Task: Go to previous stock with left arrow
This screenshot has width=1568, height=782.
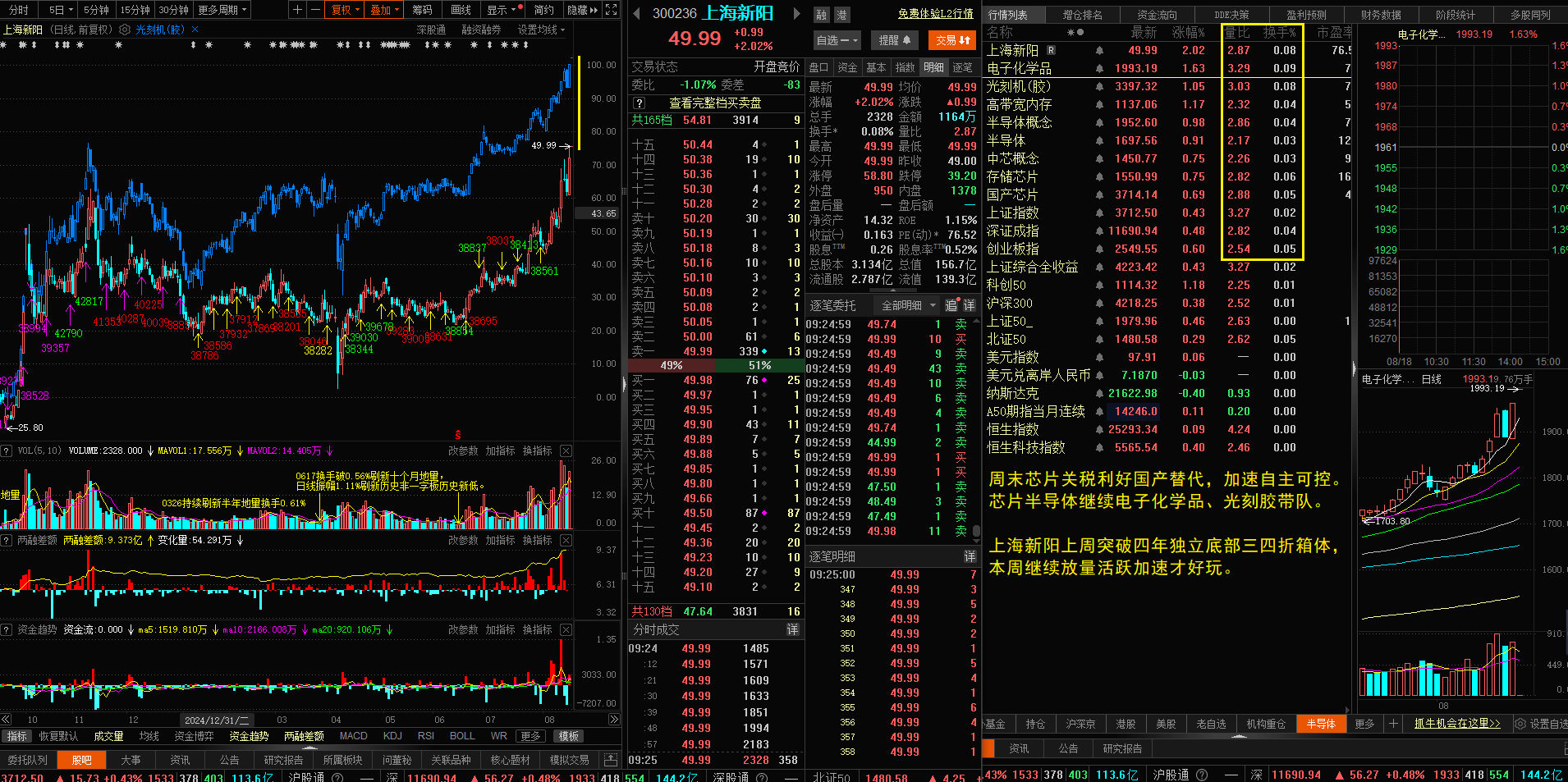Action: click(x=636, y=13)
